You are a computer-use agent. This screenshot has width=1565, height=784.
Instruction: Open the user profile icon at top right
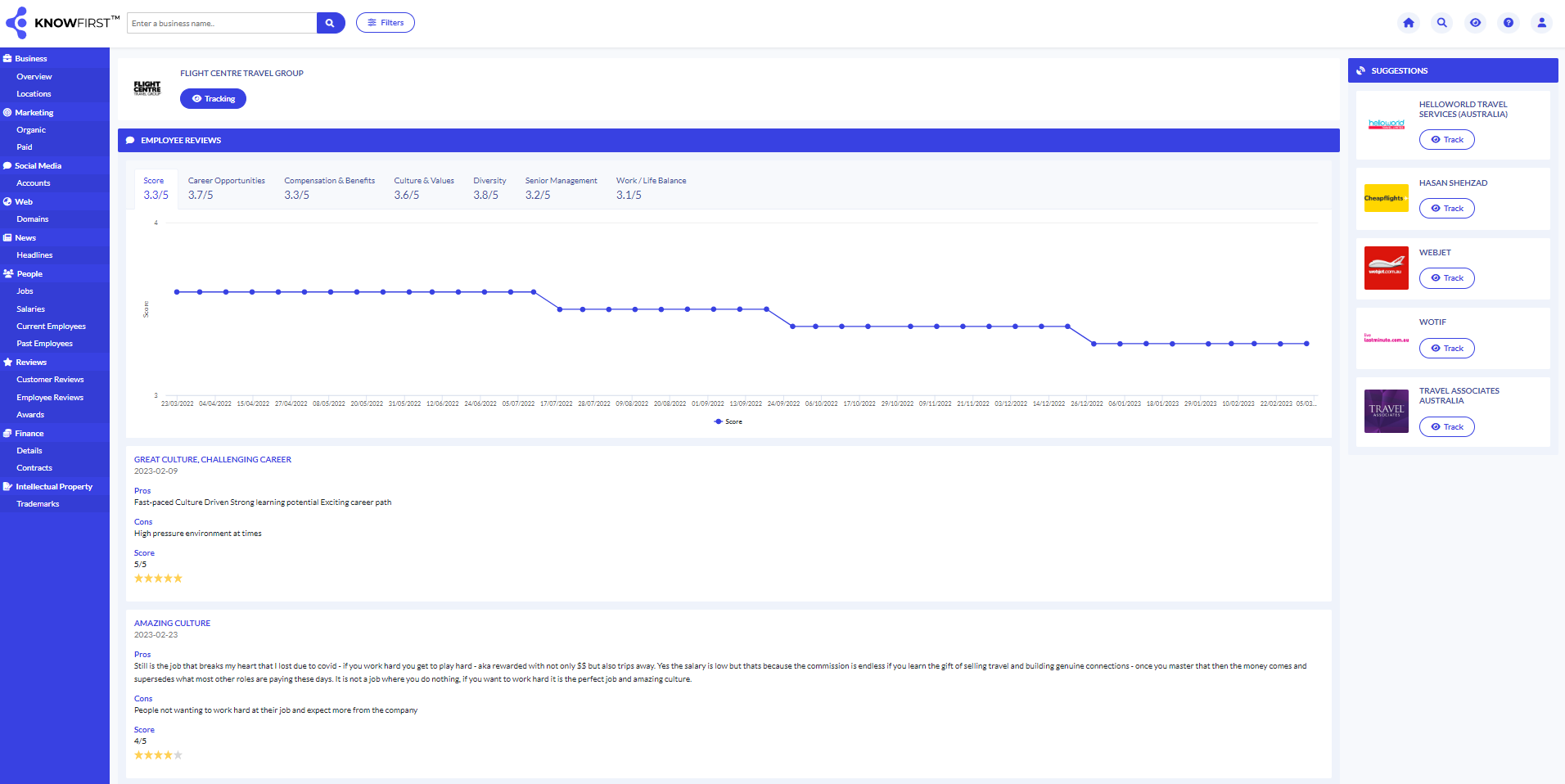tap(1541, 23)
